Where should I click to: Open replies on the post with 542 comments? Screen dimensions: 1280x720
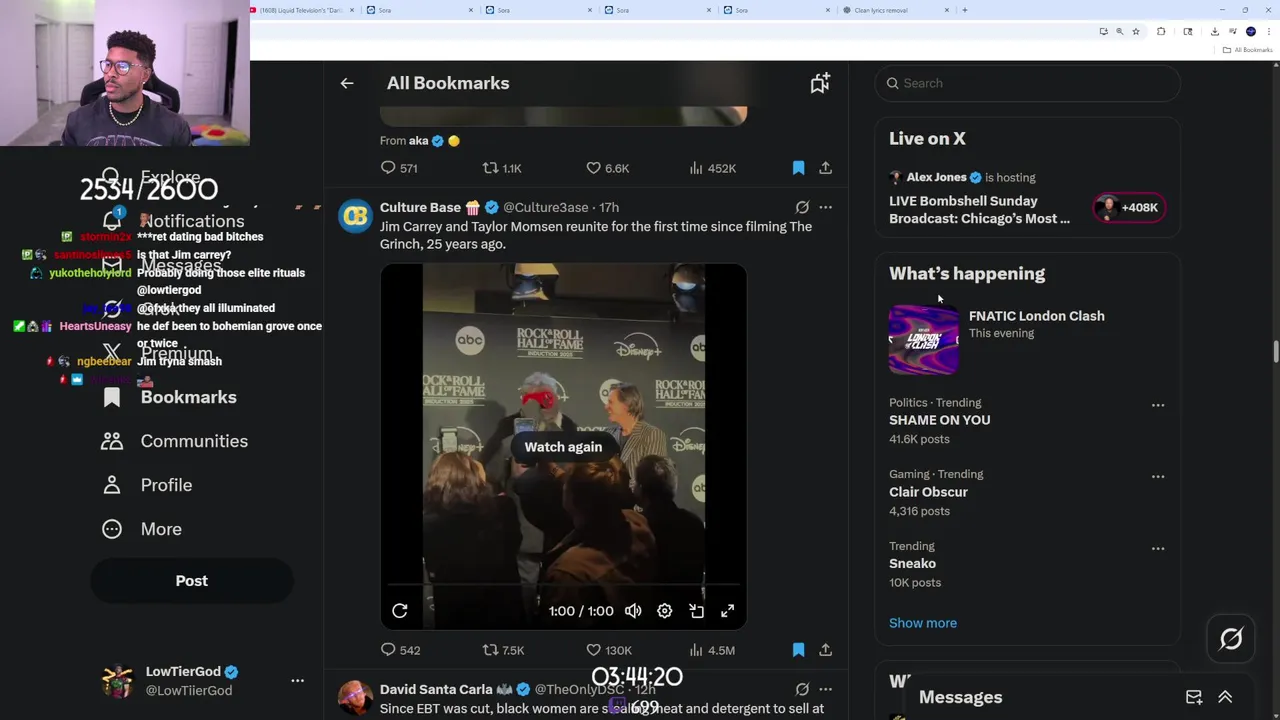coord(400,650)
